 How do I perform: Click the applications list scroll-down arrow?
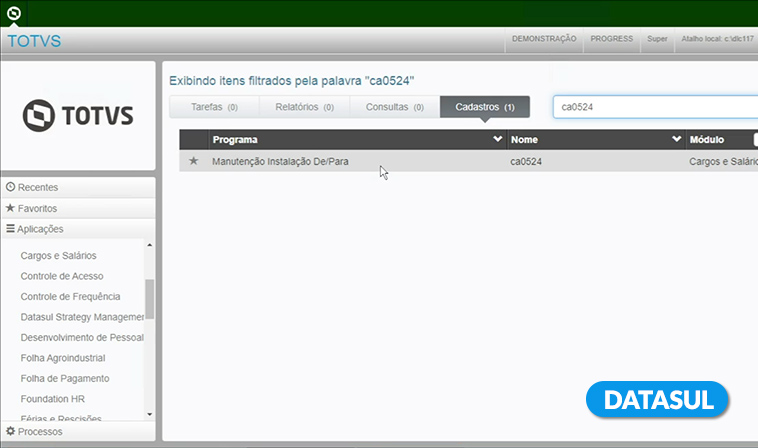[x=150, y=413]
